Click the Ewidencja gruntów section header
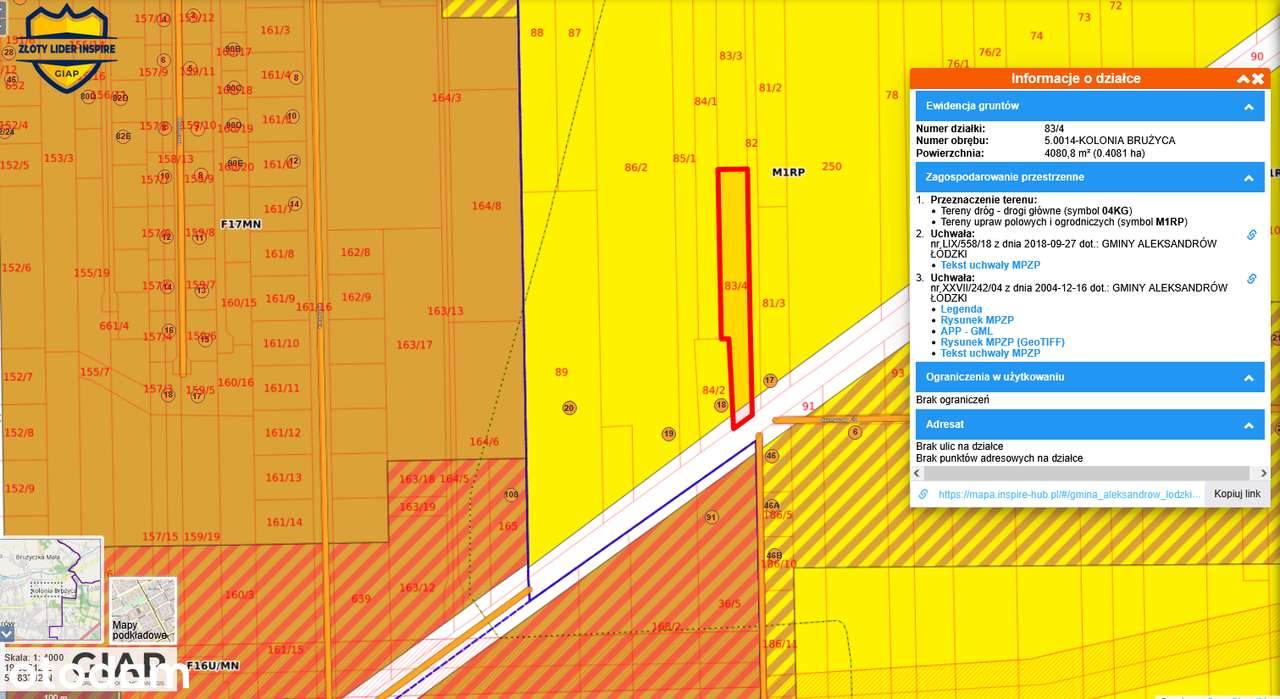 click(1090, 106)
